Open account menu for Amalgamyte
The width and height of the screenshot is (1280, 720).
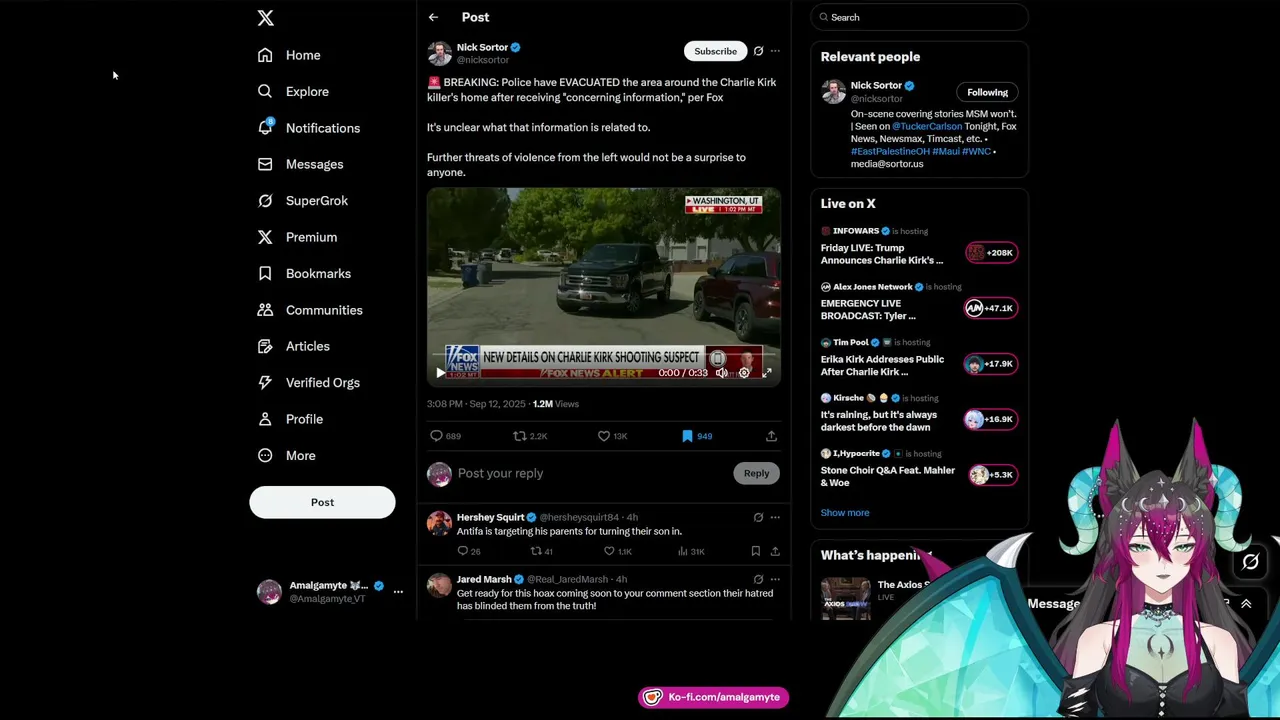pos(398,591)
